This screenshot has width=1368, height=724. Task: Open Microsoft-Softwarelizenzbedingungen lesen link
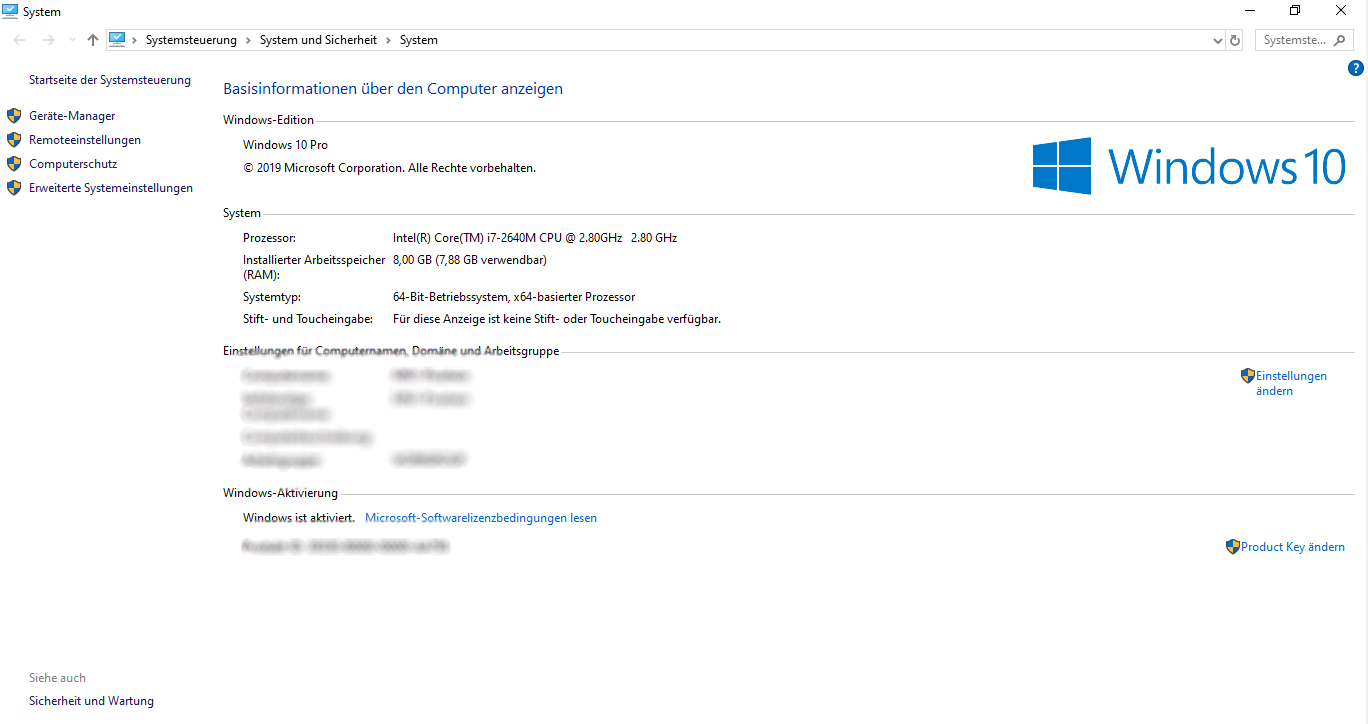coord(481,518)
